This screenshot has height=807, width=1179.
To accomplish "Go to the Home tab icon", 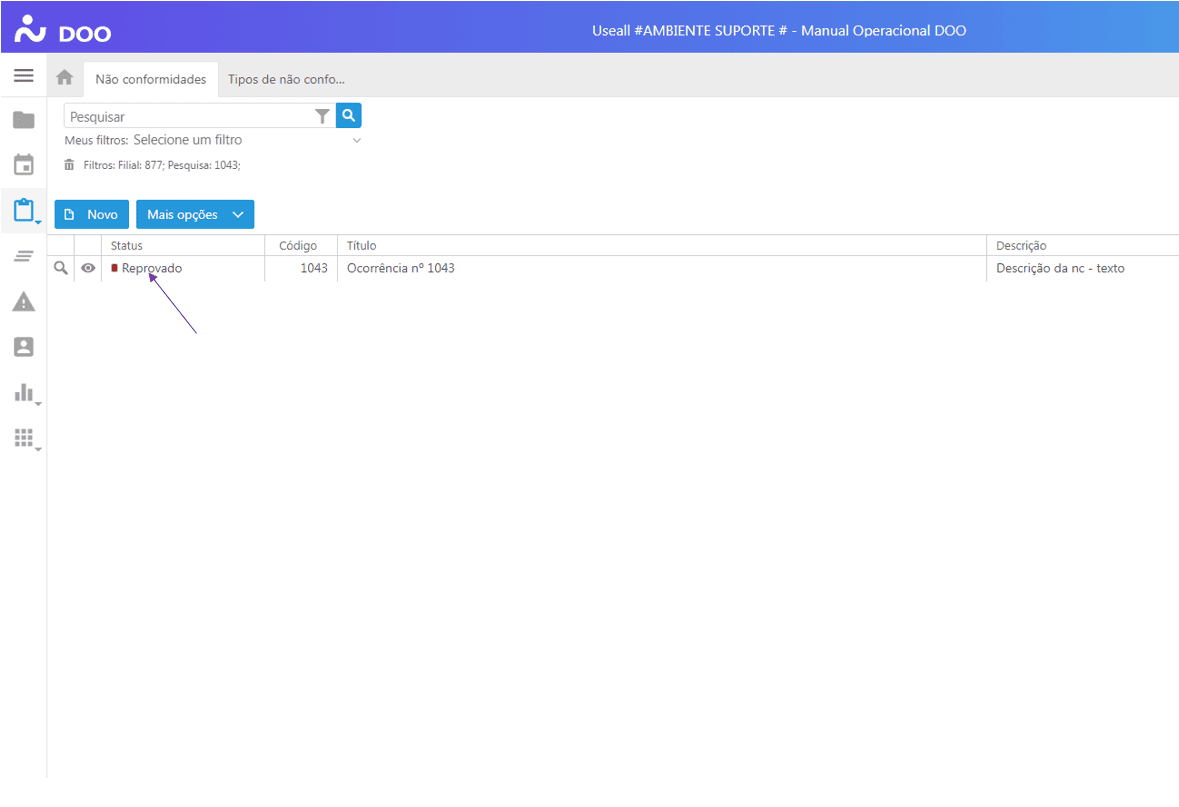I will click(x=65, y=77).
